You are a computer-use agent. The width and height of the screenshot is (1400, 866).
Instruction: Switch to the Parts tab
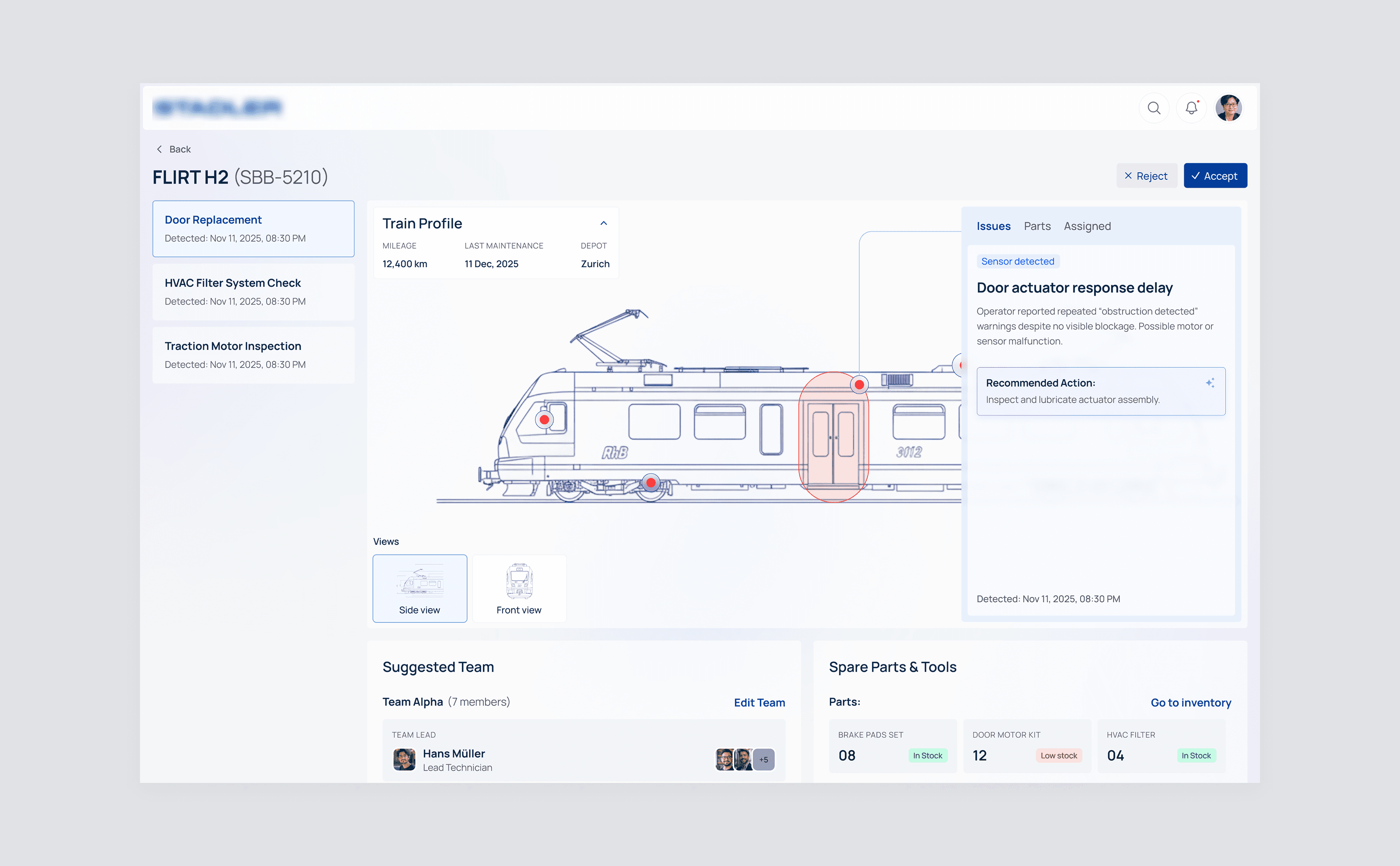tap(1037, 226)
